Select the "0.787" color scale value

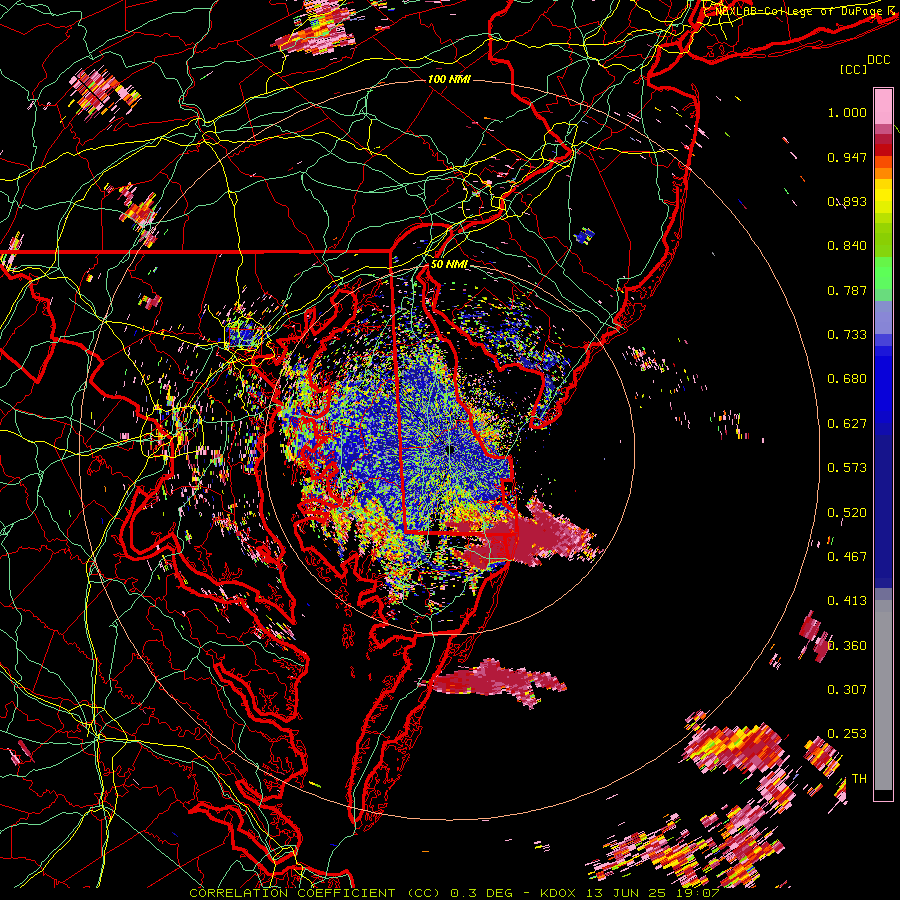[x=847, y=290]
